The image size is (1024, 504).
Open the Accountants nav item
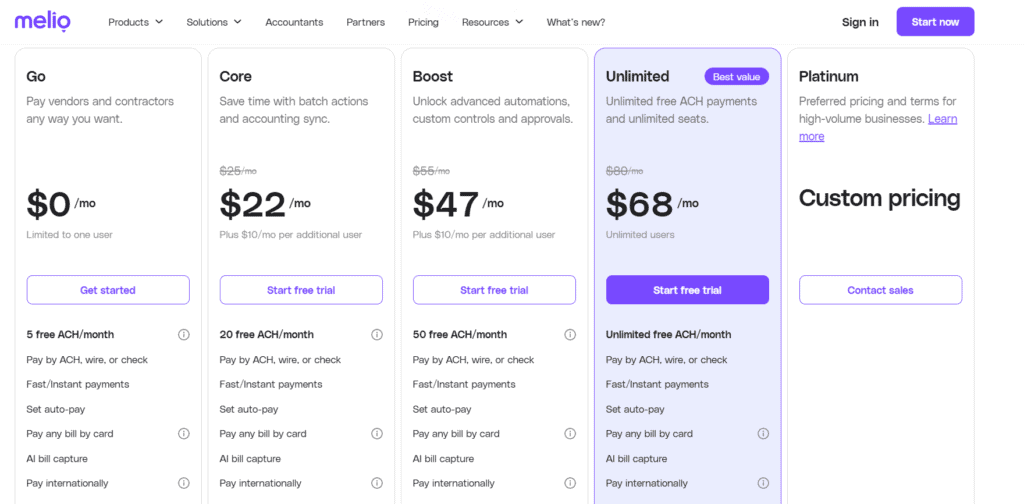click(294, 22)
